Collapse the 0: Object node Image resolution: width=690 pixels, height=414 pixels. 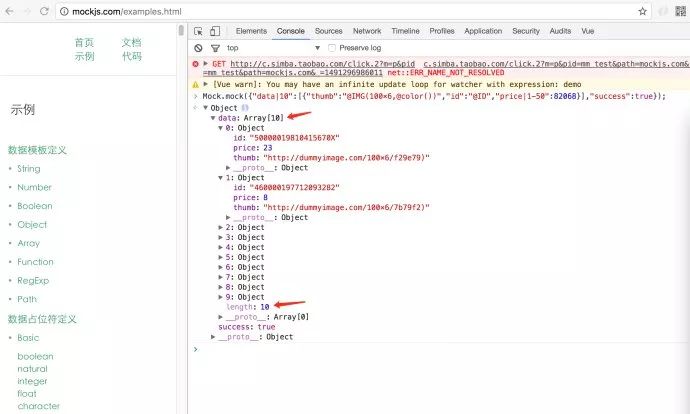point(220,128)
